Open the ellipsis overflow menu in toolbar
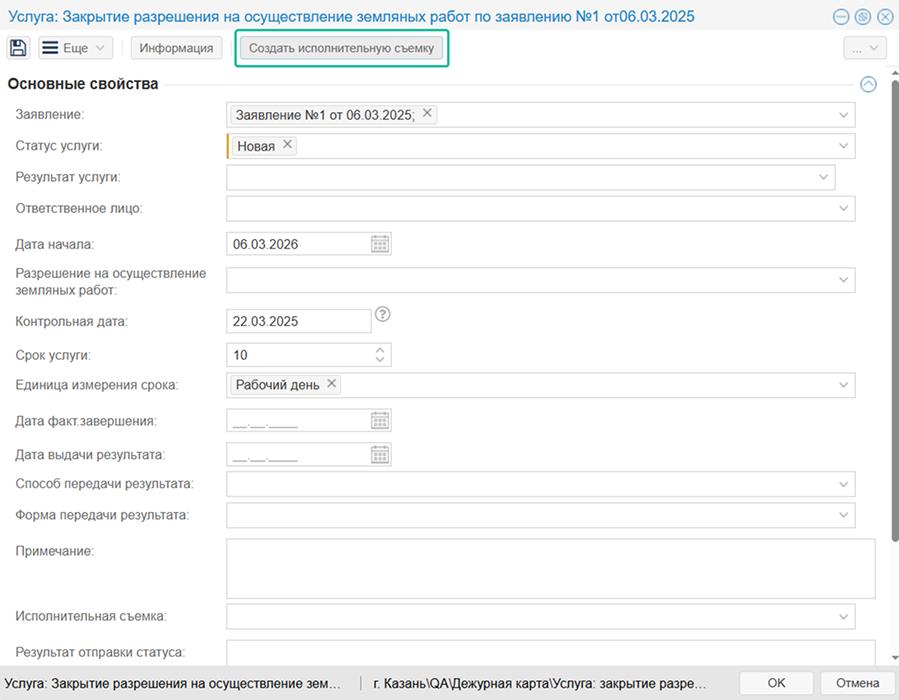This screenshot has height=700, width=899. click(864, 48)
